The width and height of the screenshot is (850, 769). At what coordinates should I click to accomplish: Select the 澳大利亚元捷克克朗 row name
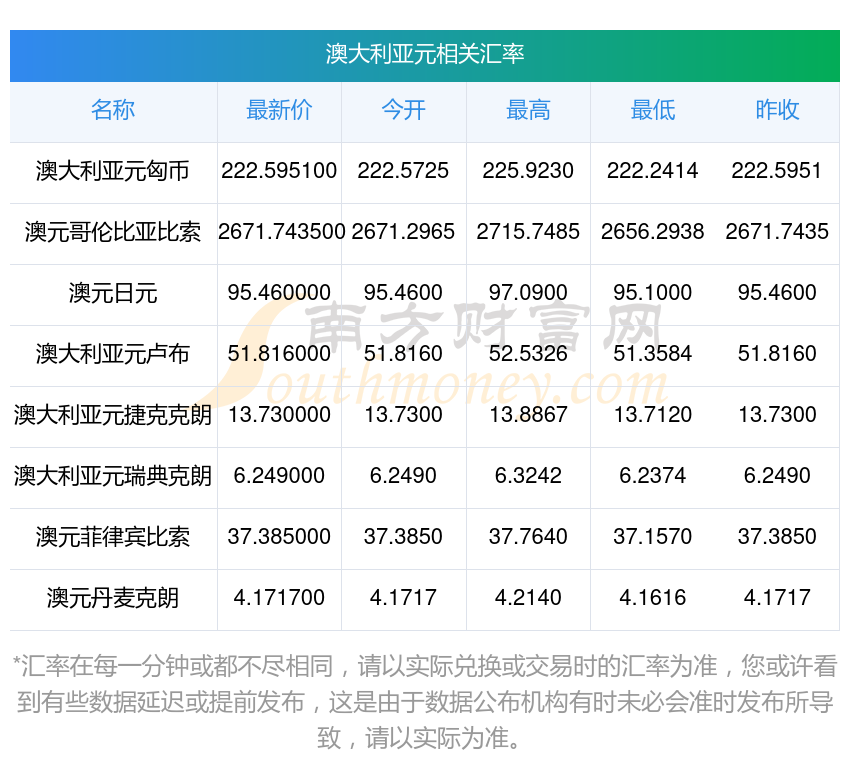point(113,415)
